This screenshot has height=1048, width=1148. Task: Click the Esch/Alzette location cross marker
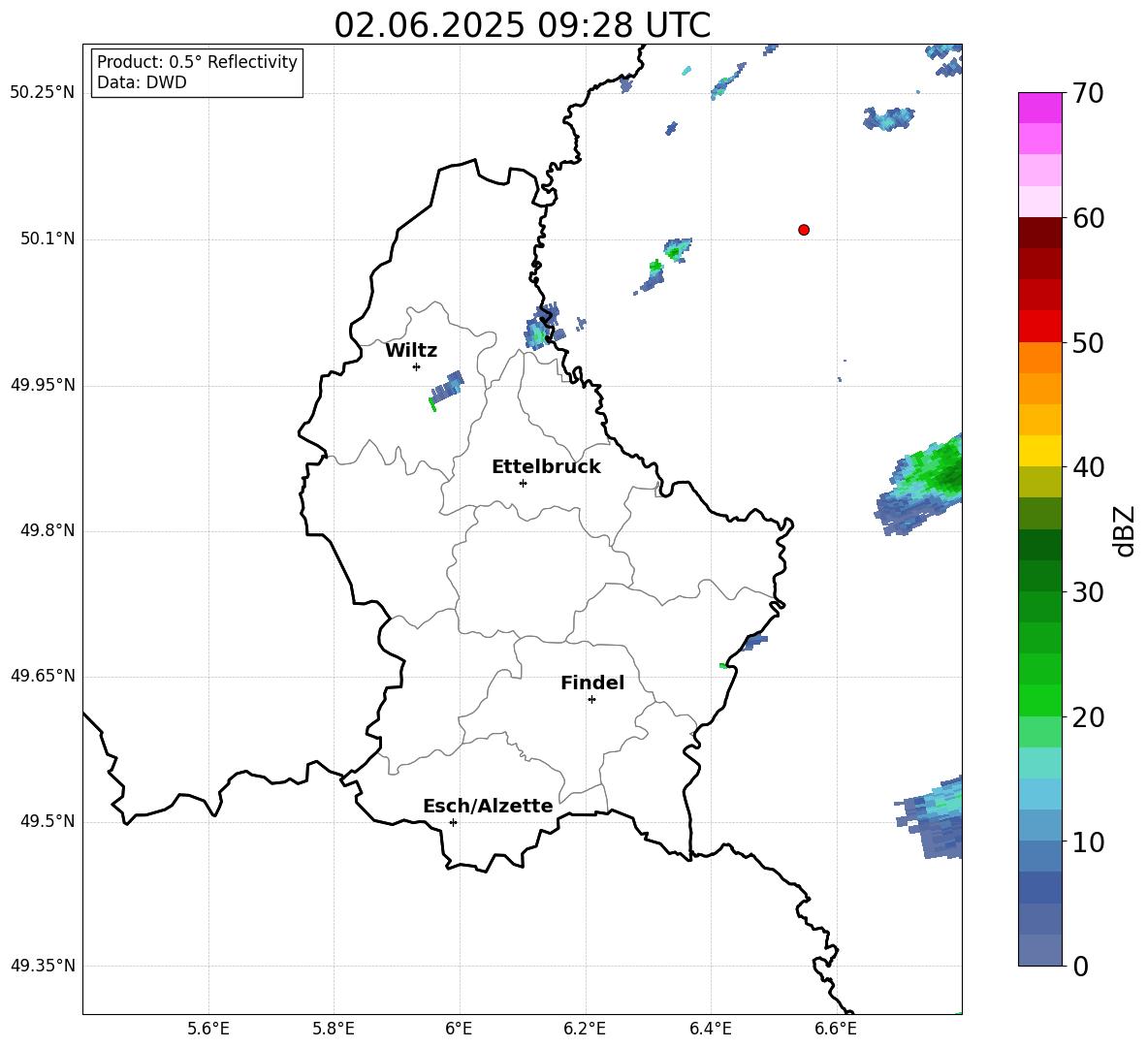(x=453, y=822)
